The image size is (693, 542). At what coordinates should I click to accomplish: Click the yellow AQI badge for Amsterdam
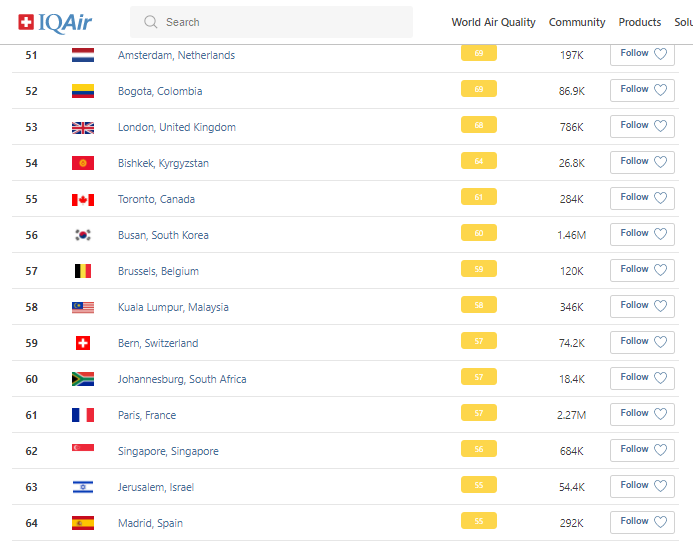click(479, 54)
